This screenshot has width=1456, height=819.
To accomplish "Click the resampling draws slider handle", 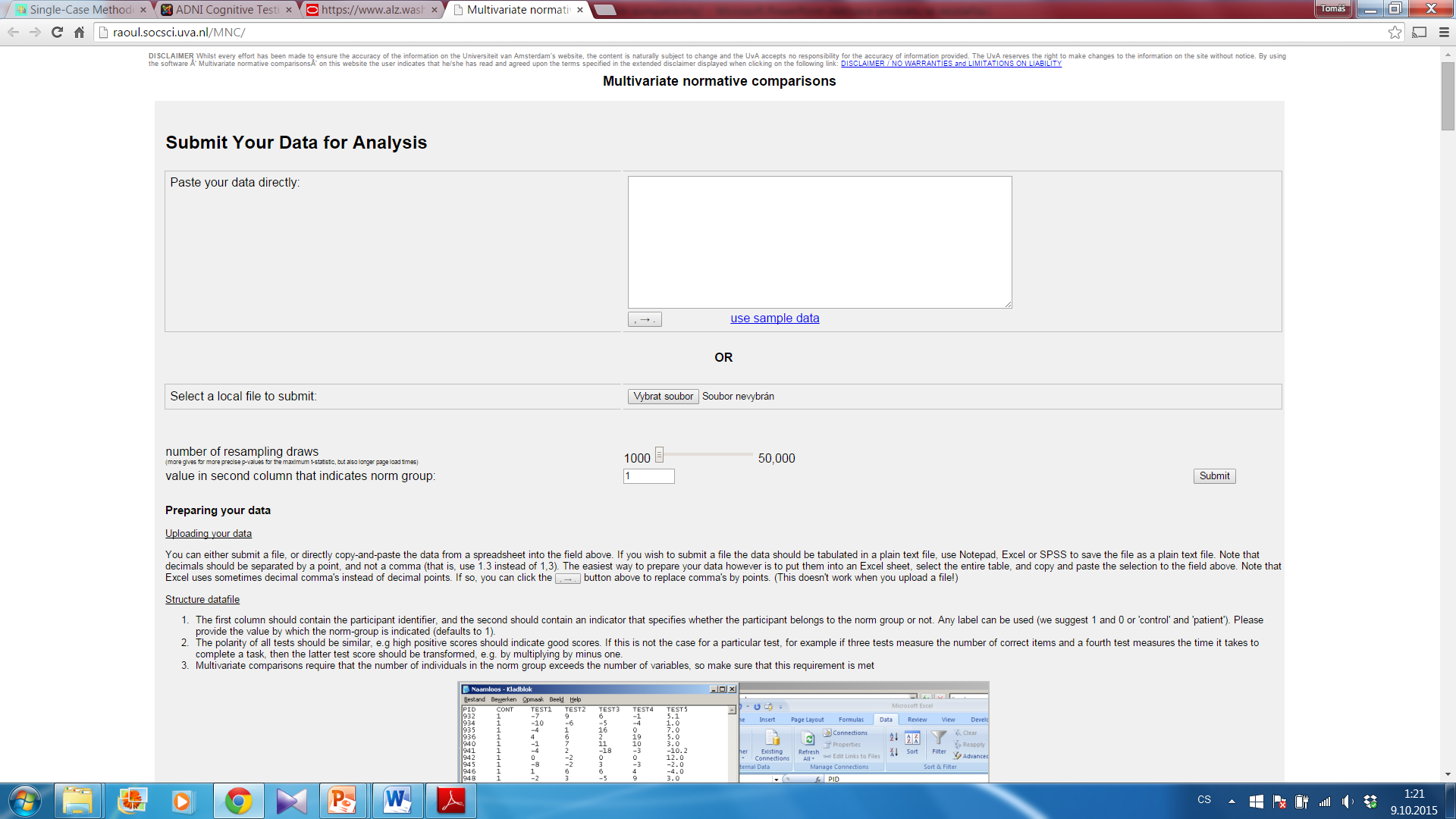I will tap(659, 455).
